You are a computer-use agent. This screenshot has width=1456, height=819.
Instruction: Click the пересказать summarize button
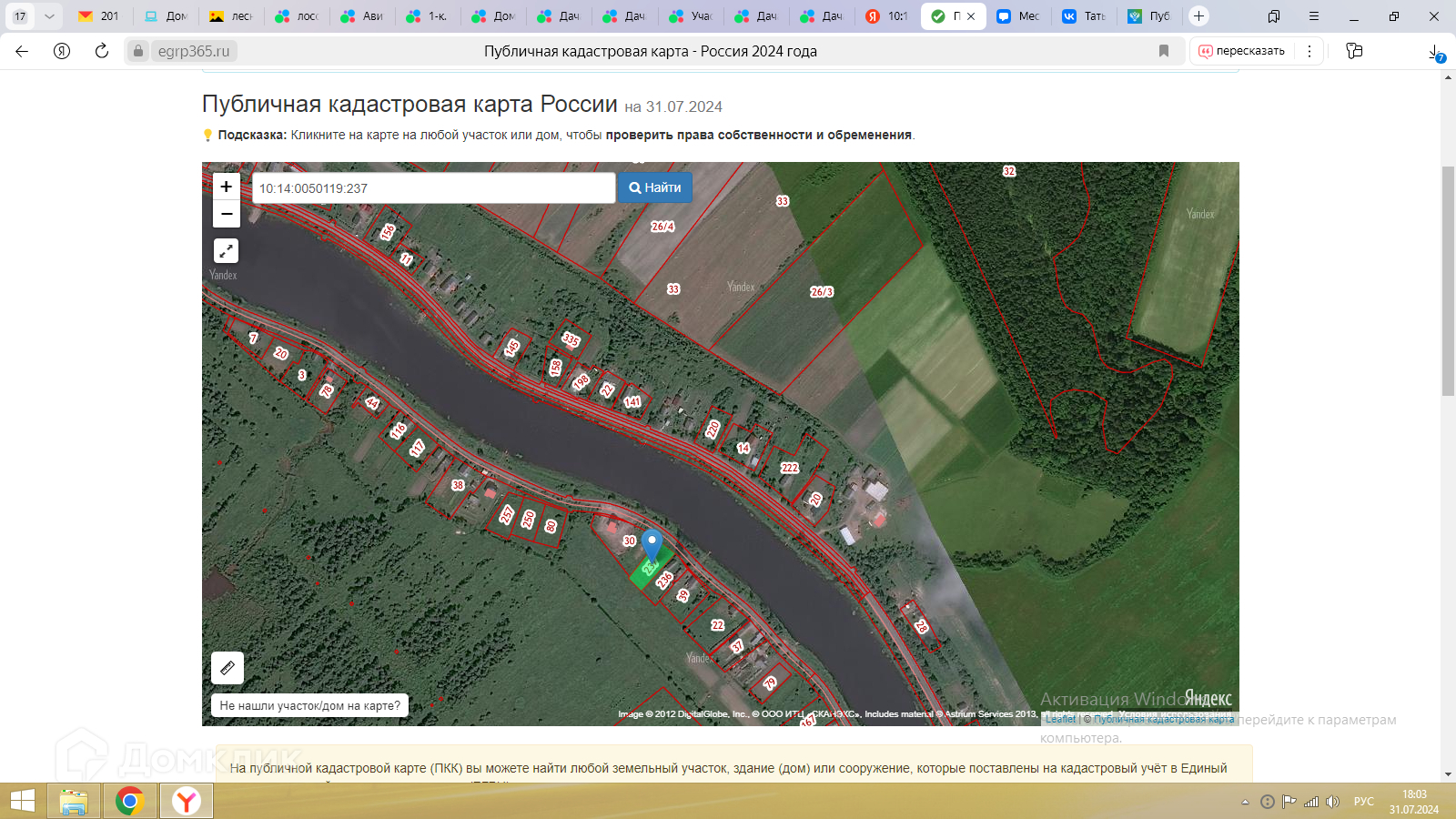tap(1241, 51)
